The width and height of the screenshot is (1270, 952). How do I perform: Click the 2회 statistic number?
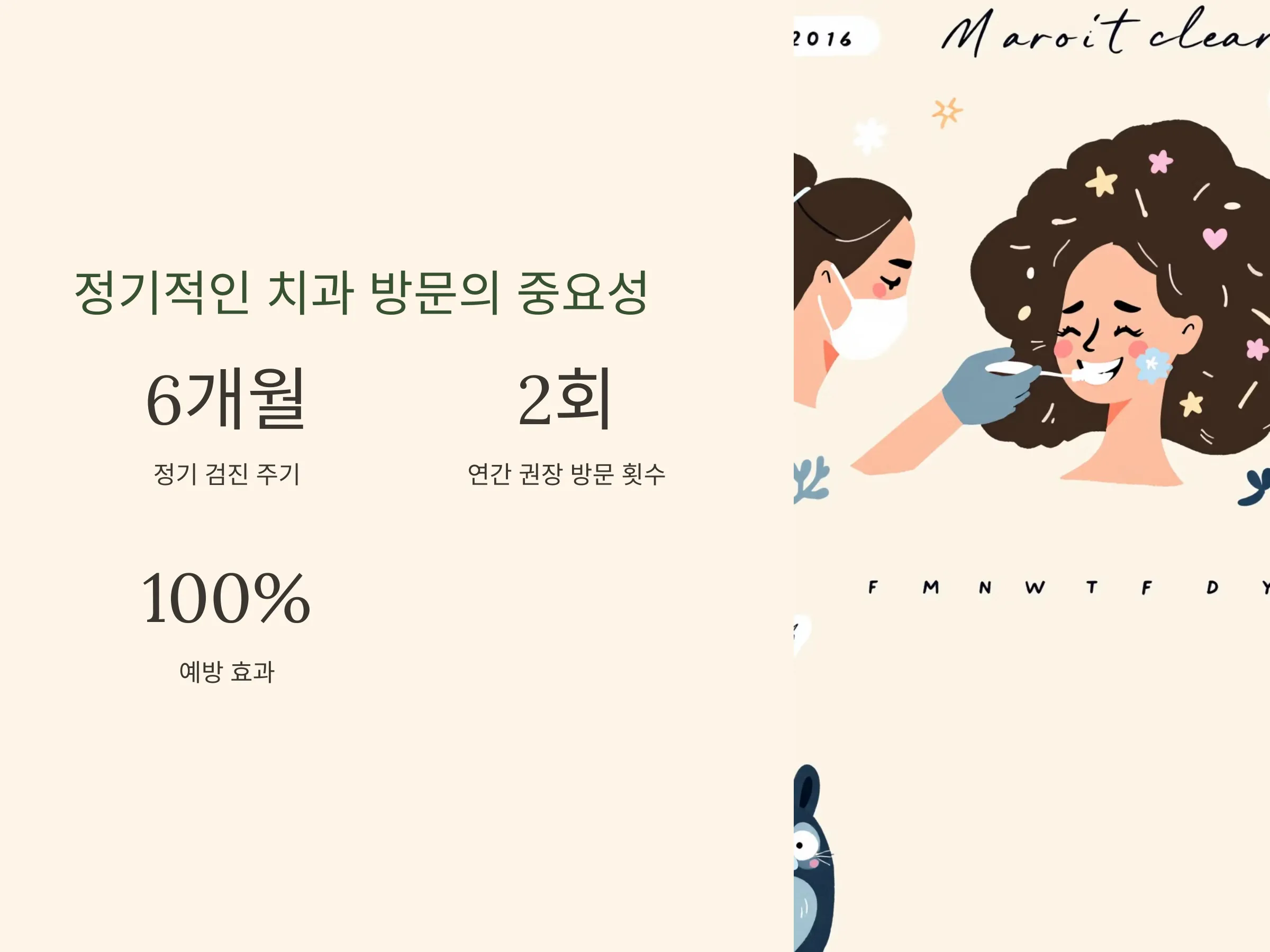coord(565,399)
